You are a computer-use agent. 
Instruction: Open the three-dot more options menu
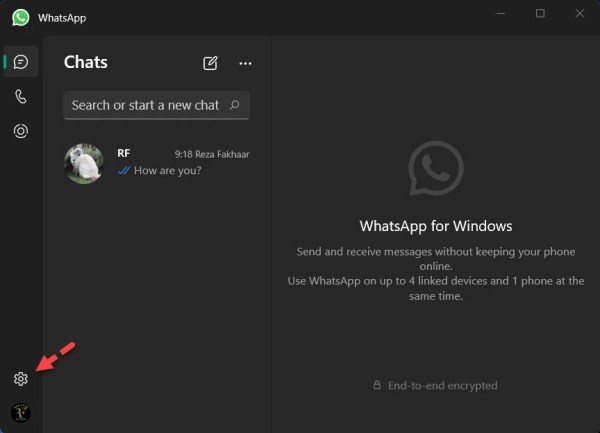click(x=245, y=63)
